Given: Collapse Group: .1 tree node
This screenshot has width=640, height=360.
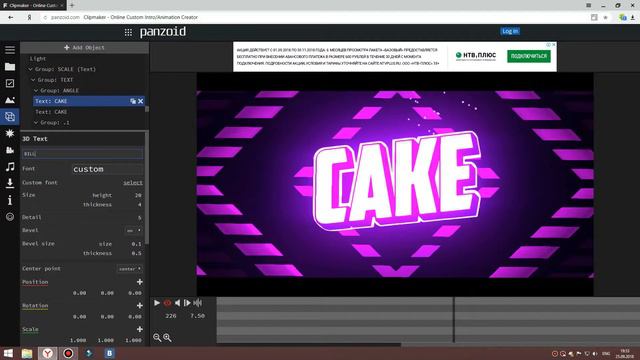Looking at the screenshot, I should [36, 122].
